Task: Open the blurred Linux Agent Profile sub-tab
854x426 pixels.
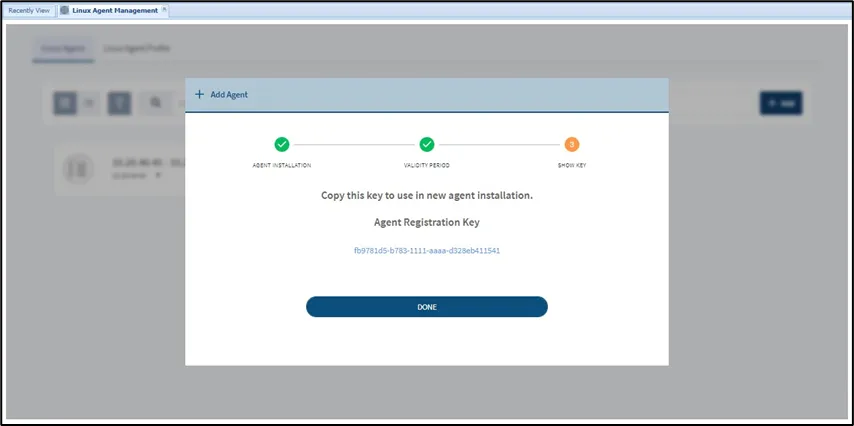Action: coord(137,48)
